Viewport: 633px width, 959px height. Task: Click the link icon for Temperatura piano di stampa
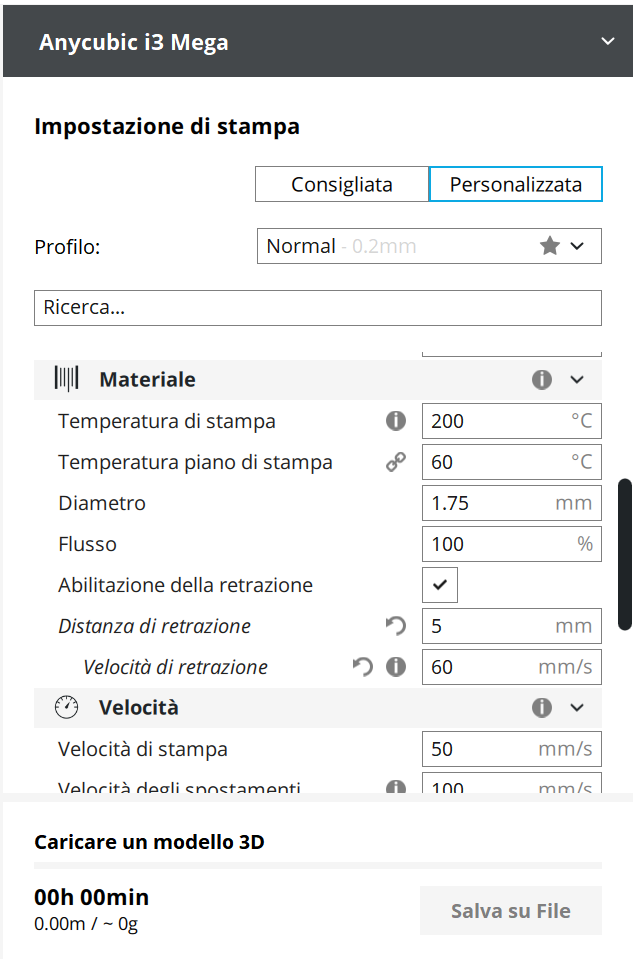(396, 462)
